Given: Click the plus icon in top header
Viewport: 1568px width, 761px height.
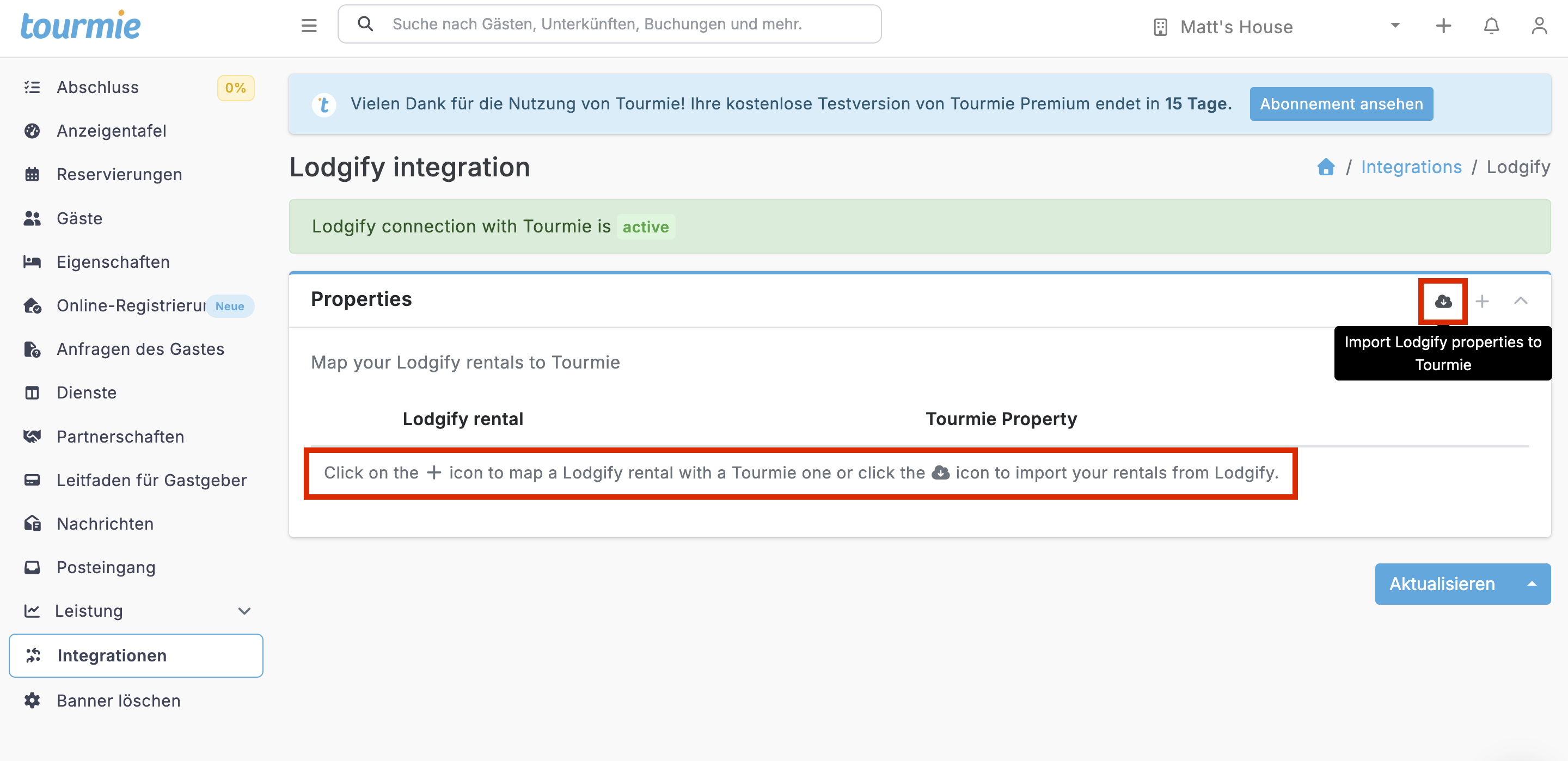Looking at the screenshot, I should pos(1443,26).
